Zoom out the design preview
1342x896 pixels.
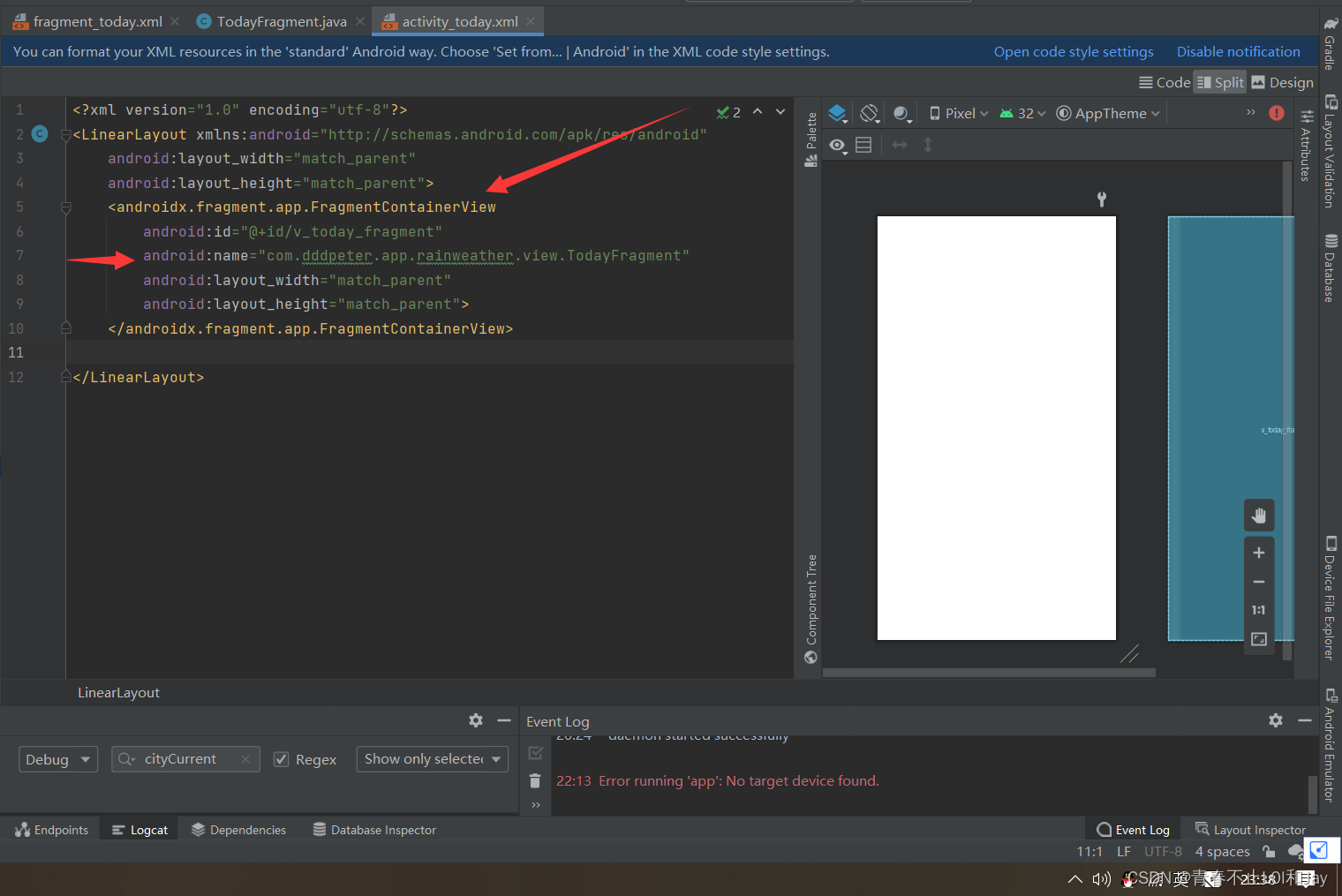(x=1259, y=582)
